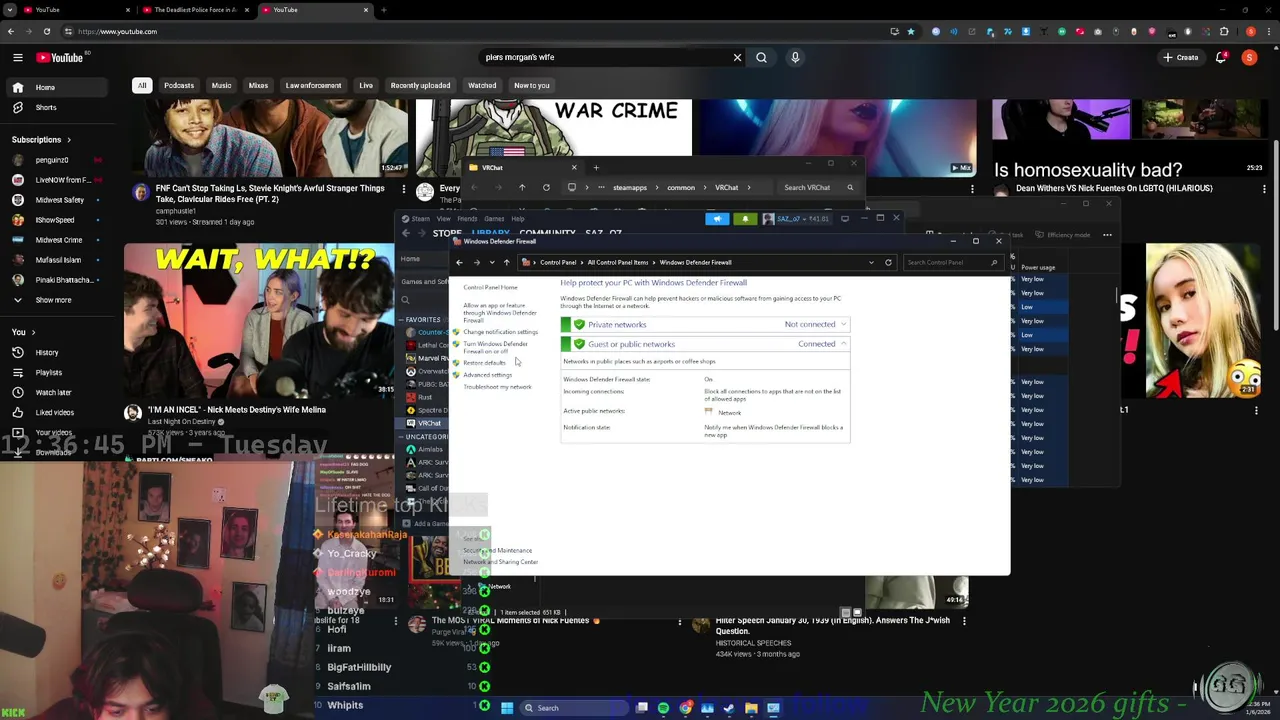The image size is (1280, 720).
Task: Add a new tab in VRChat Explorer
Action: 596,167
